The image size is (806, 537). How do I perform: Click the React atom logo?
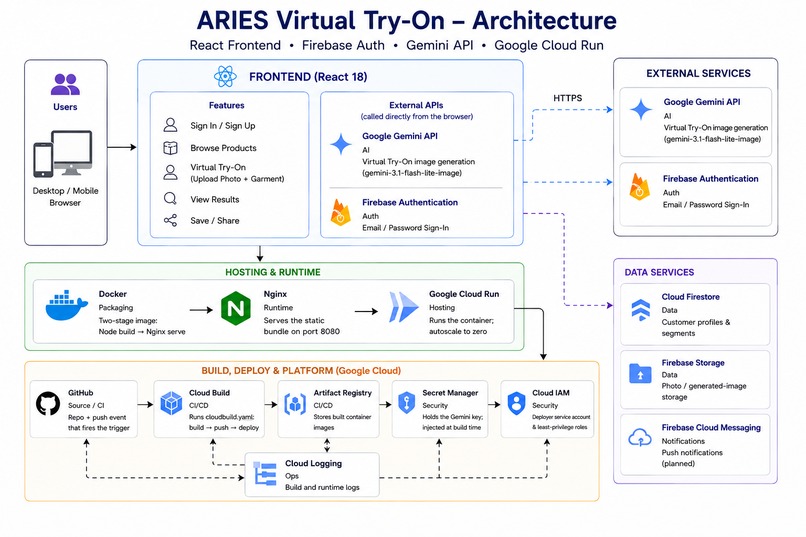225,77
